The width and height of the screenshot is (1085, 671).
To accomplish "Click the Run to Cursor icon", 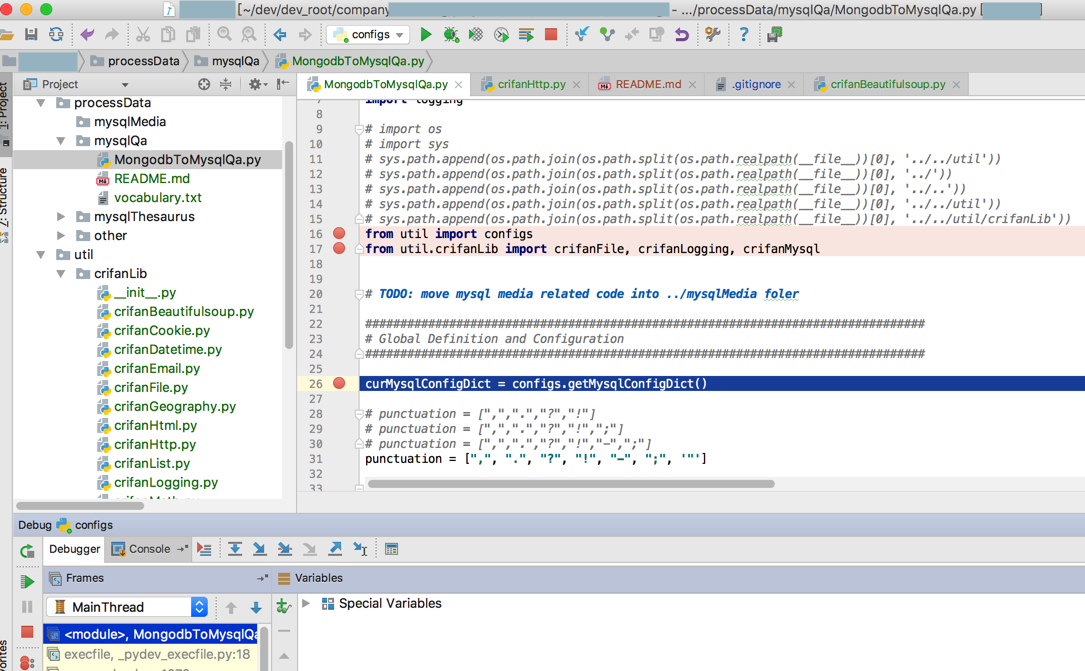I will point(360,549).
